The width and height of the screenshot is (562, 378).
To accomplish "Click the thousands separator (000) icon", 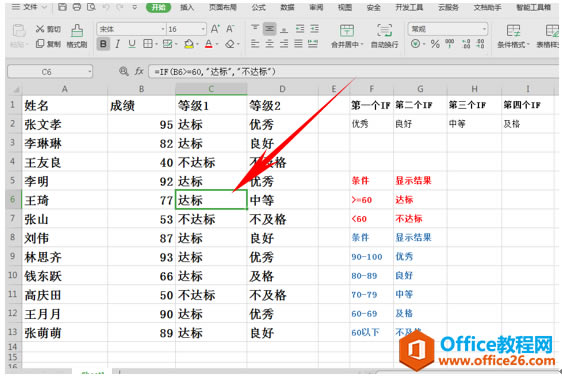I will (449, 44).
